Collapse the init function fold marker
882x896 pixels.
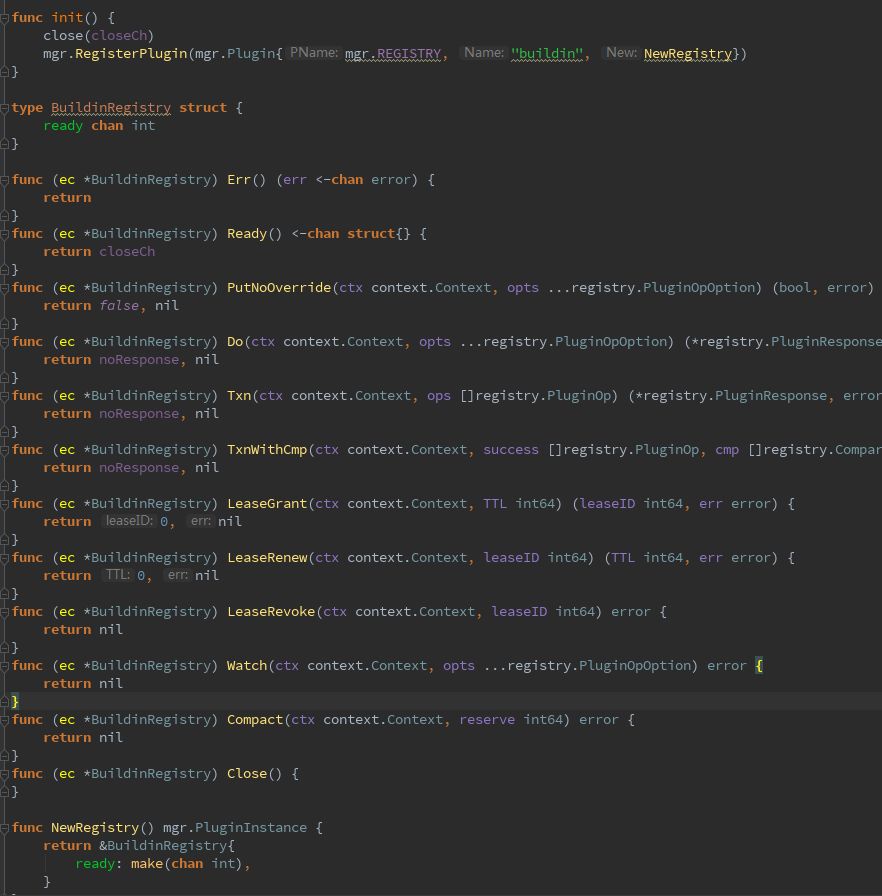point(5,18)
